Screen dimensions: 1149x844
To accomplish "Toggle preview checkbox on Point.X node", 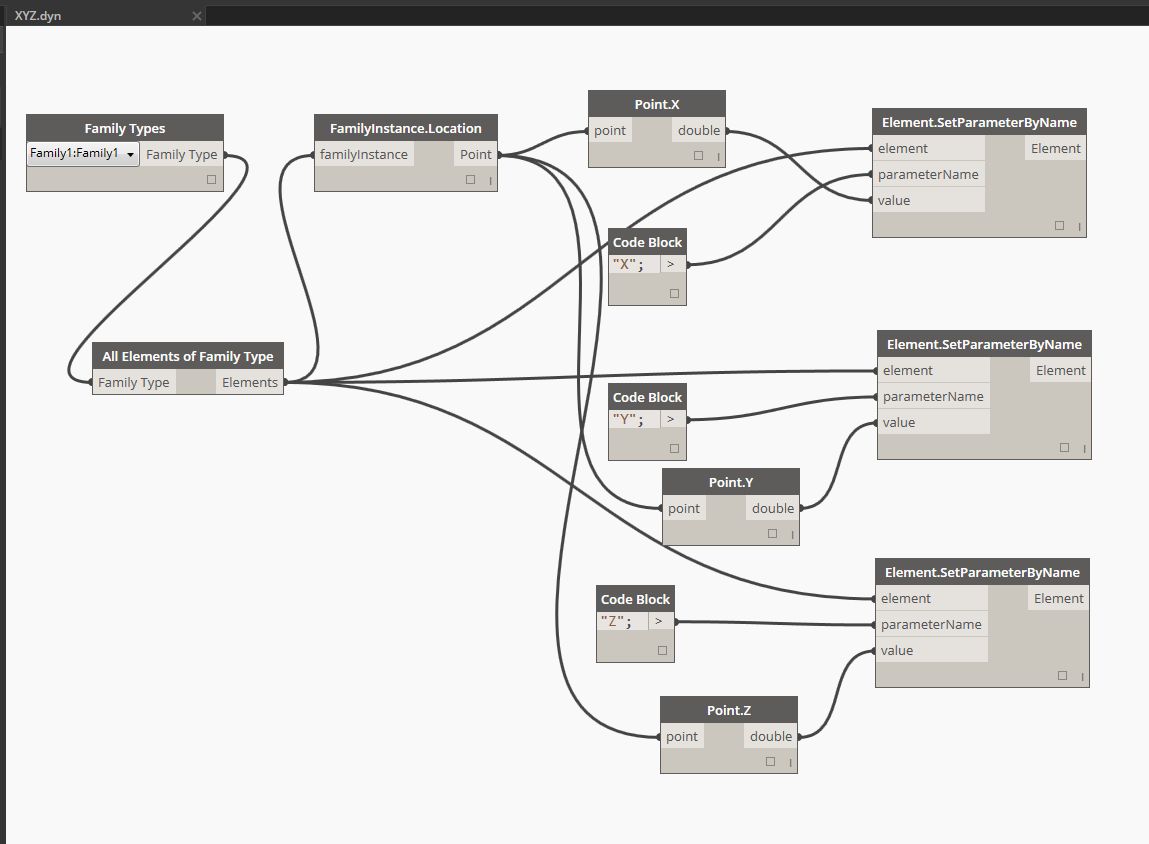I will 698,156.
